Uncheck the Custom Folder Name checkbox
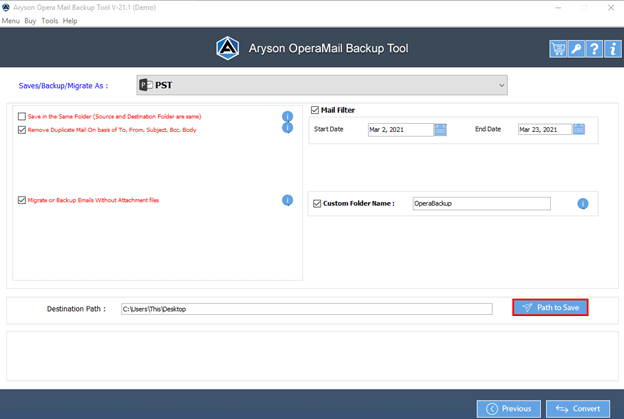Viewport: 624px width, 419px height. click(x=317, y=203)
